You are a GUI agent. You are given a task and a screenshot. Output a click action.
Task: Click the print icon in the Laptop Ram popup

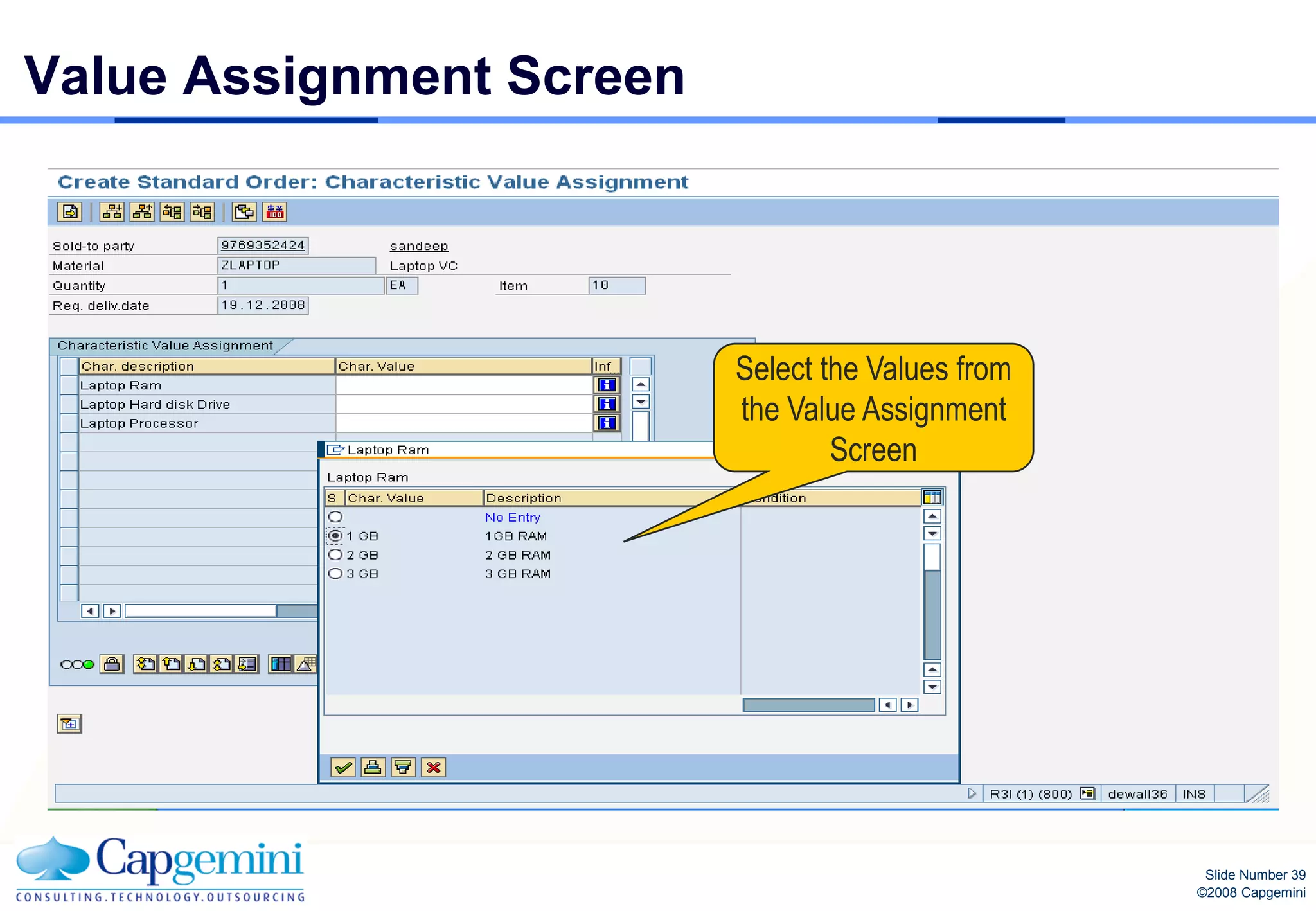tap(373, 767)
